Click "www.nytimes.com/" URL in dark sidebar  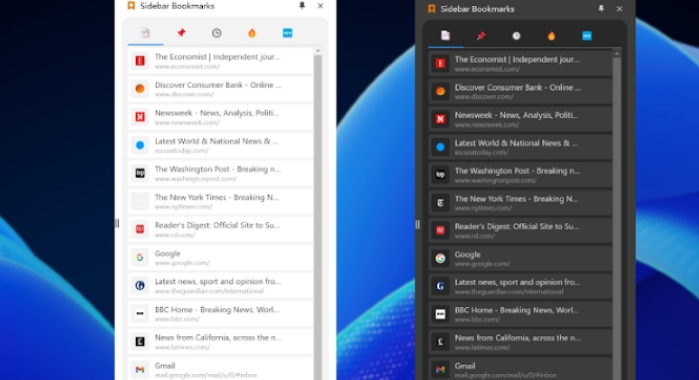[483, 208]
